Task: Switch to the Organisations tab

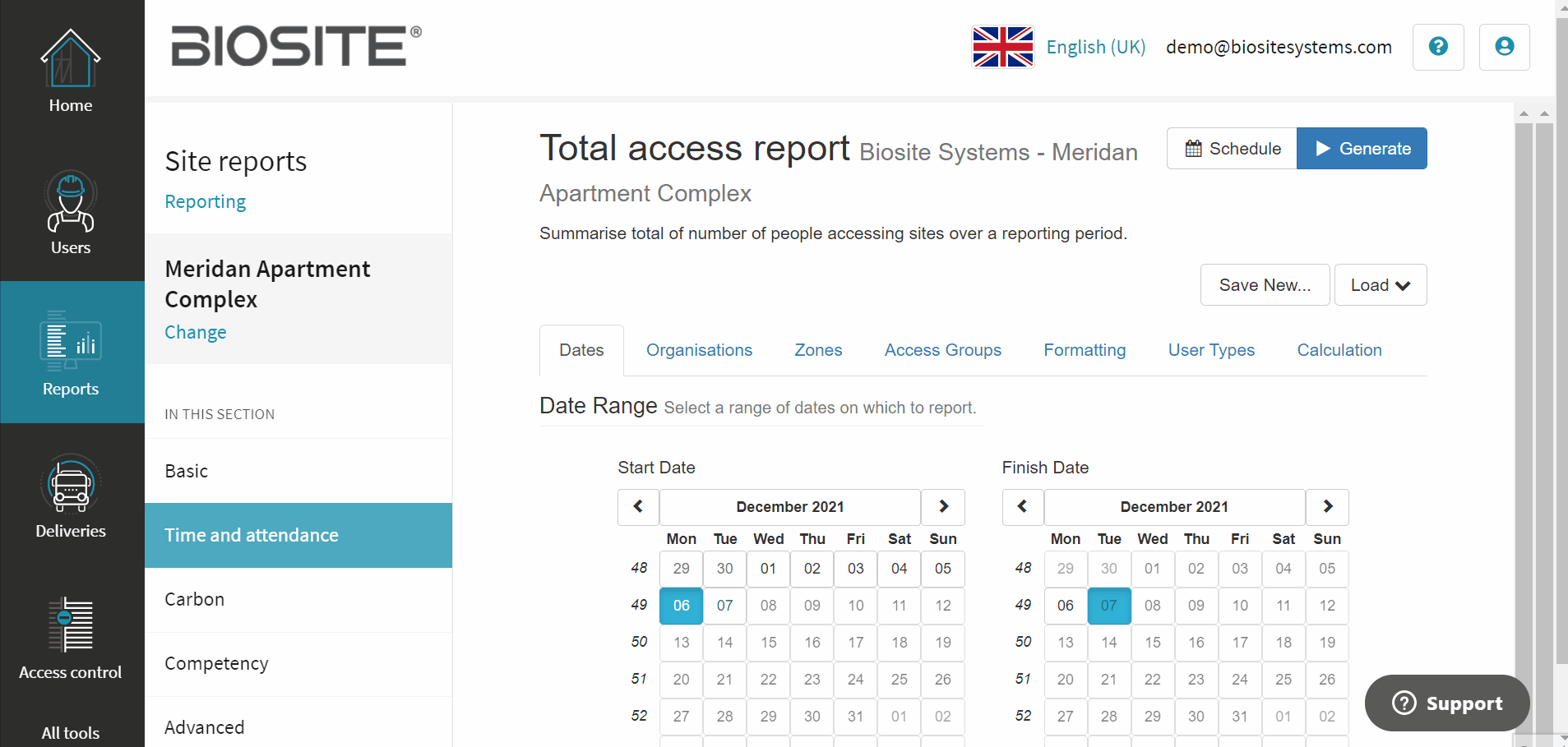Action: pyautogui.click(x=699, y=350)
